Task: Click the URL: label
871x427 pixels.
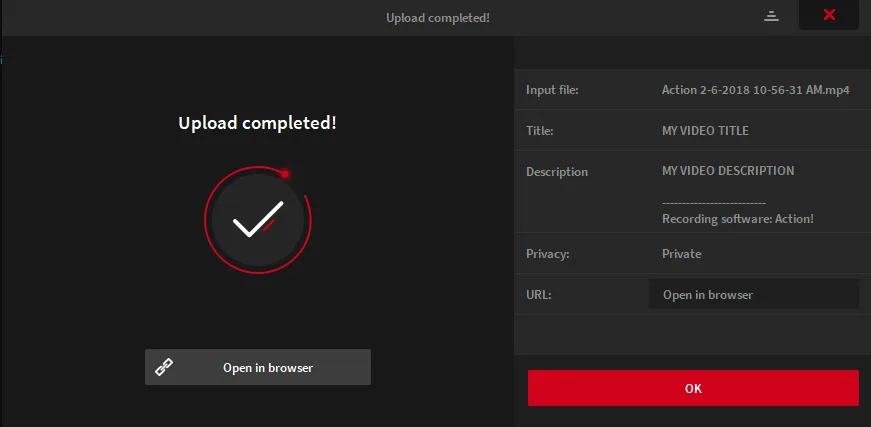Action: click(538, 295)
